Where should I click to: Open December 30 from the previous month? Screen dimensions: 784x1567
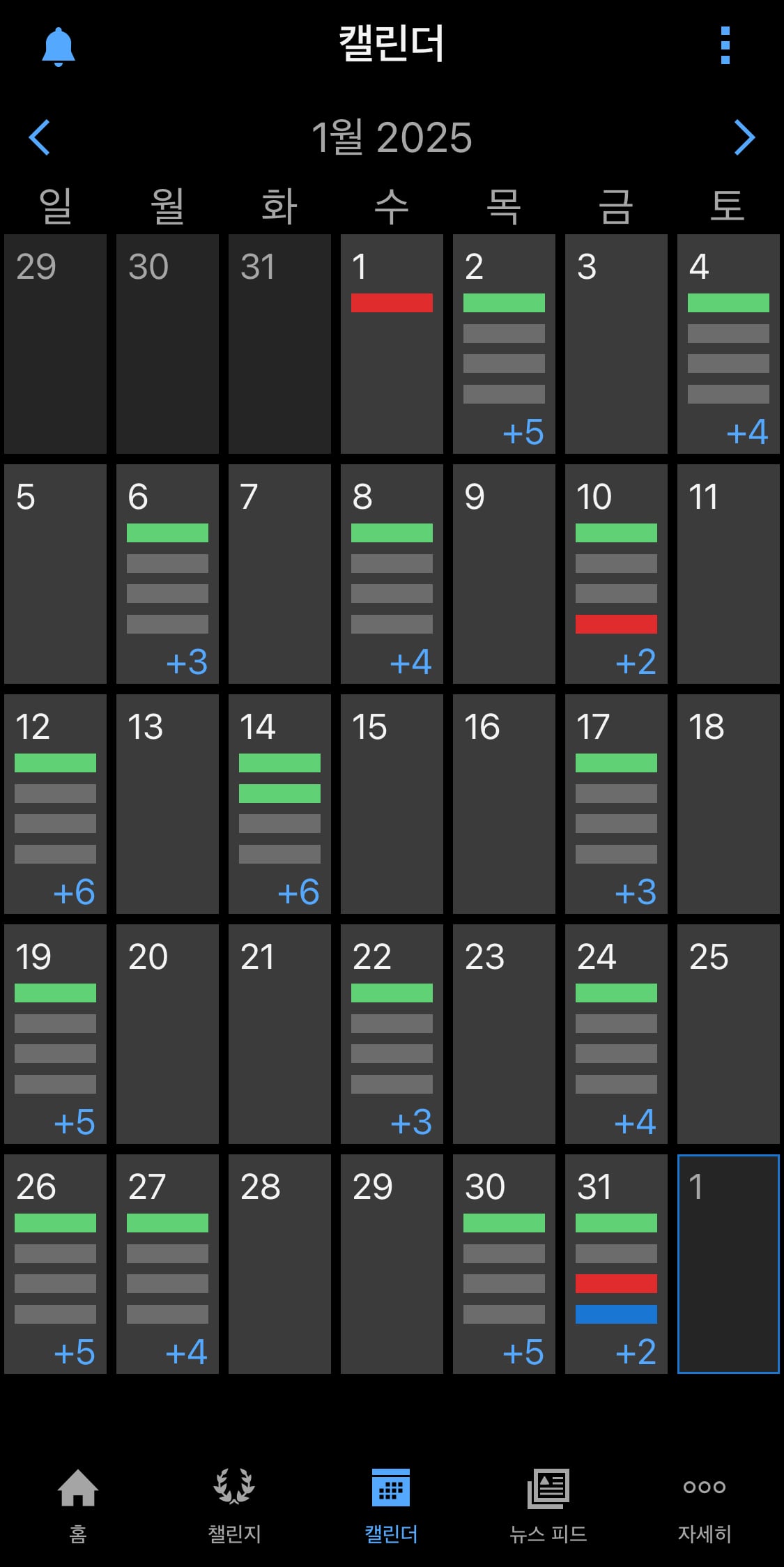pos(167,344)
